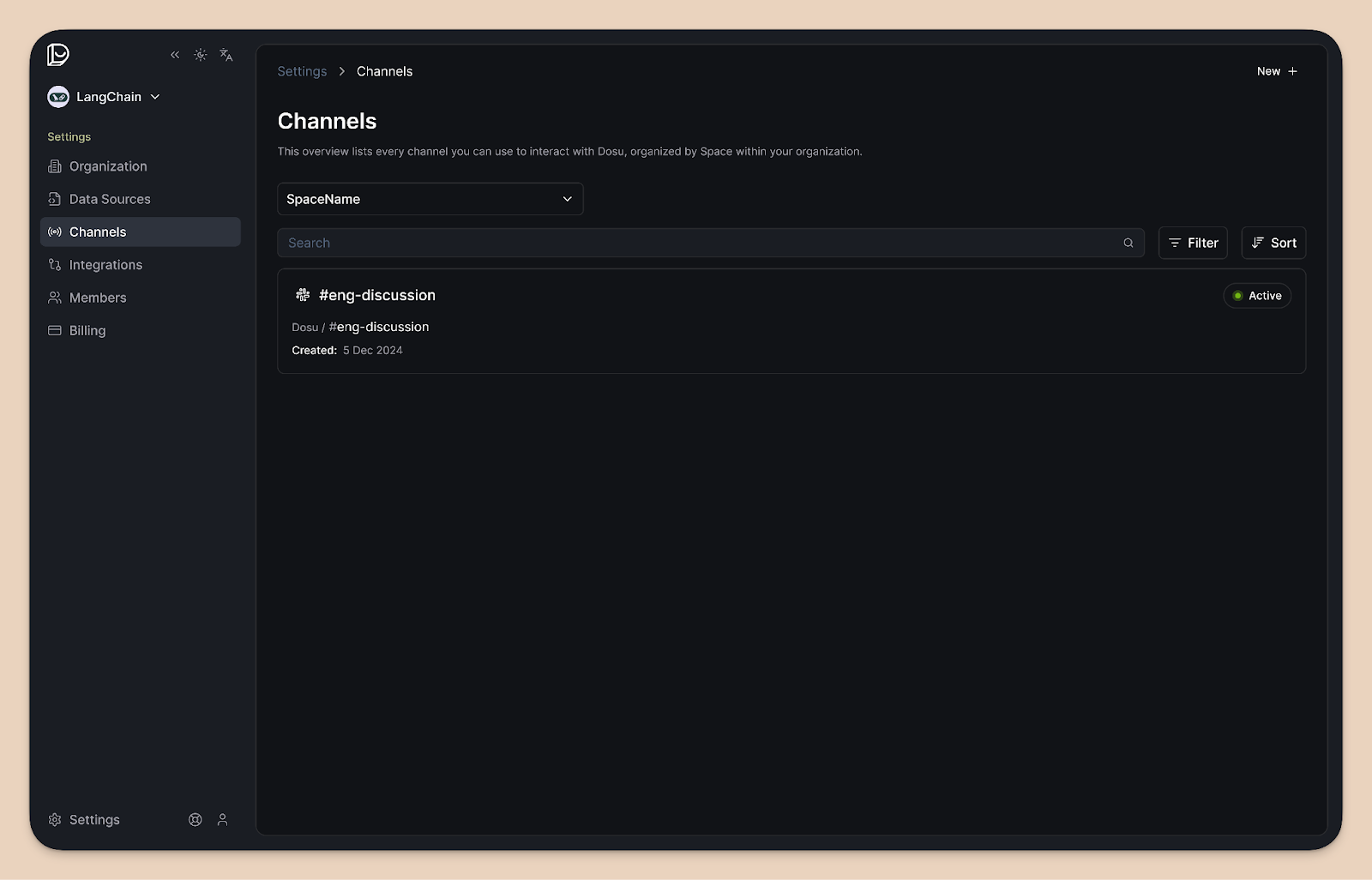Viewport: 1372px width, 880px height.
Task: Open the Integrations page
Action: (x=105, y=265)
